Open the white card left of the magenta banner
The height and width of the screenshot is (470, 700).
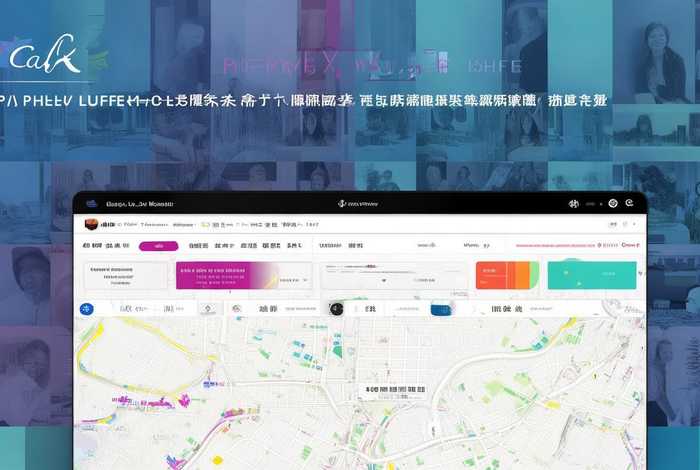[126, 276]
